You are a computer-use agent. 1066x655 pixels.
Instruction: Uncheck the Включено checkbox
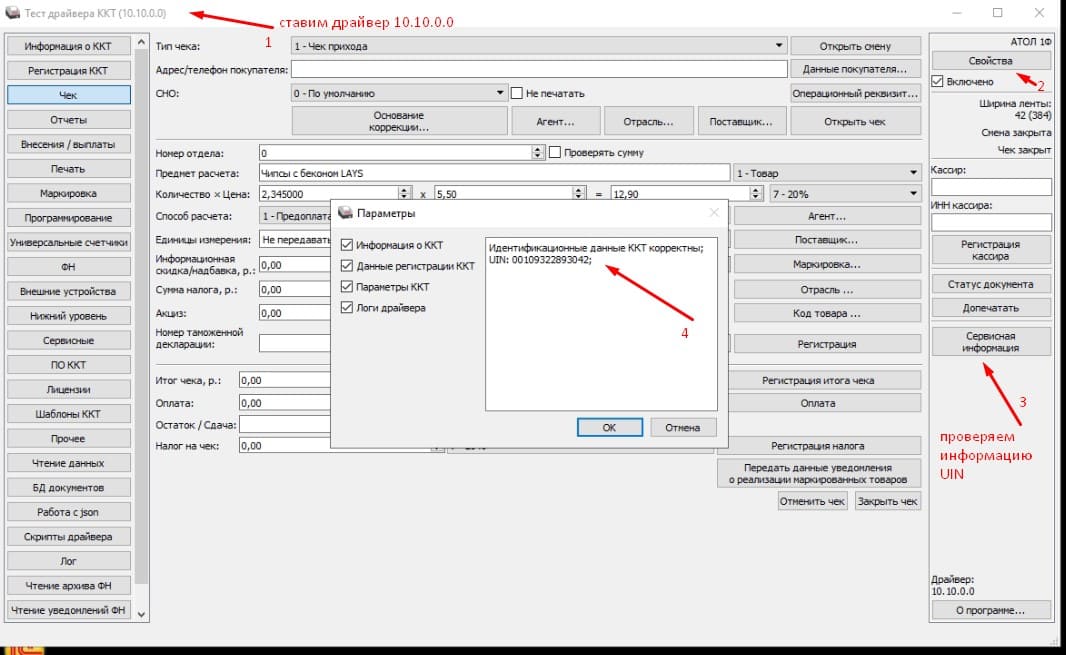[x=938, y=82]
